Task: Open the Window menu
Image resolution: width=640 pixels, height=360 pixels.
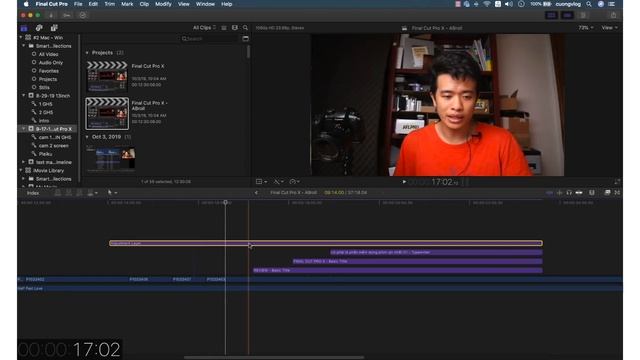Action: [205, 4]
